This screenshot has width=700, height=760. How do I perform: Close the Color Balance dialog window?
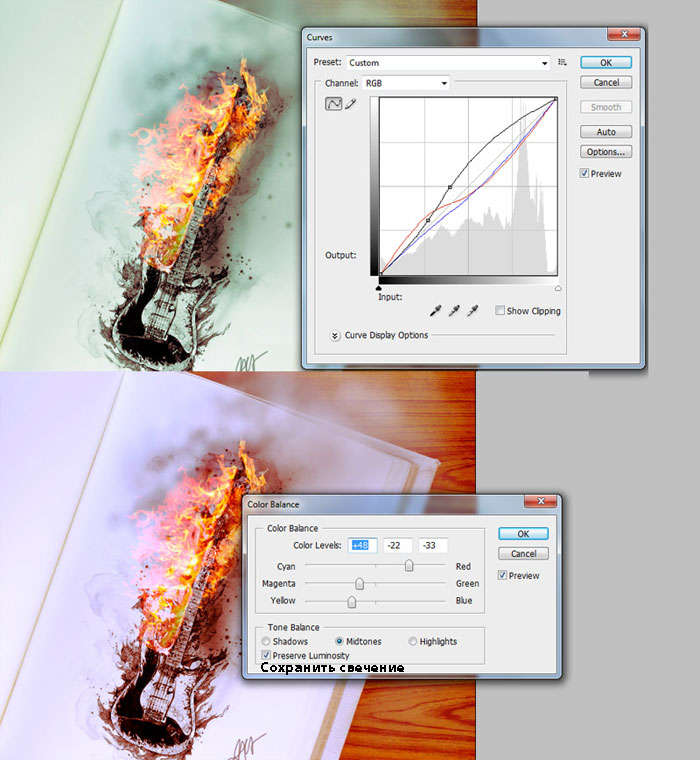[x=541, y=501]
